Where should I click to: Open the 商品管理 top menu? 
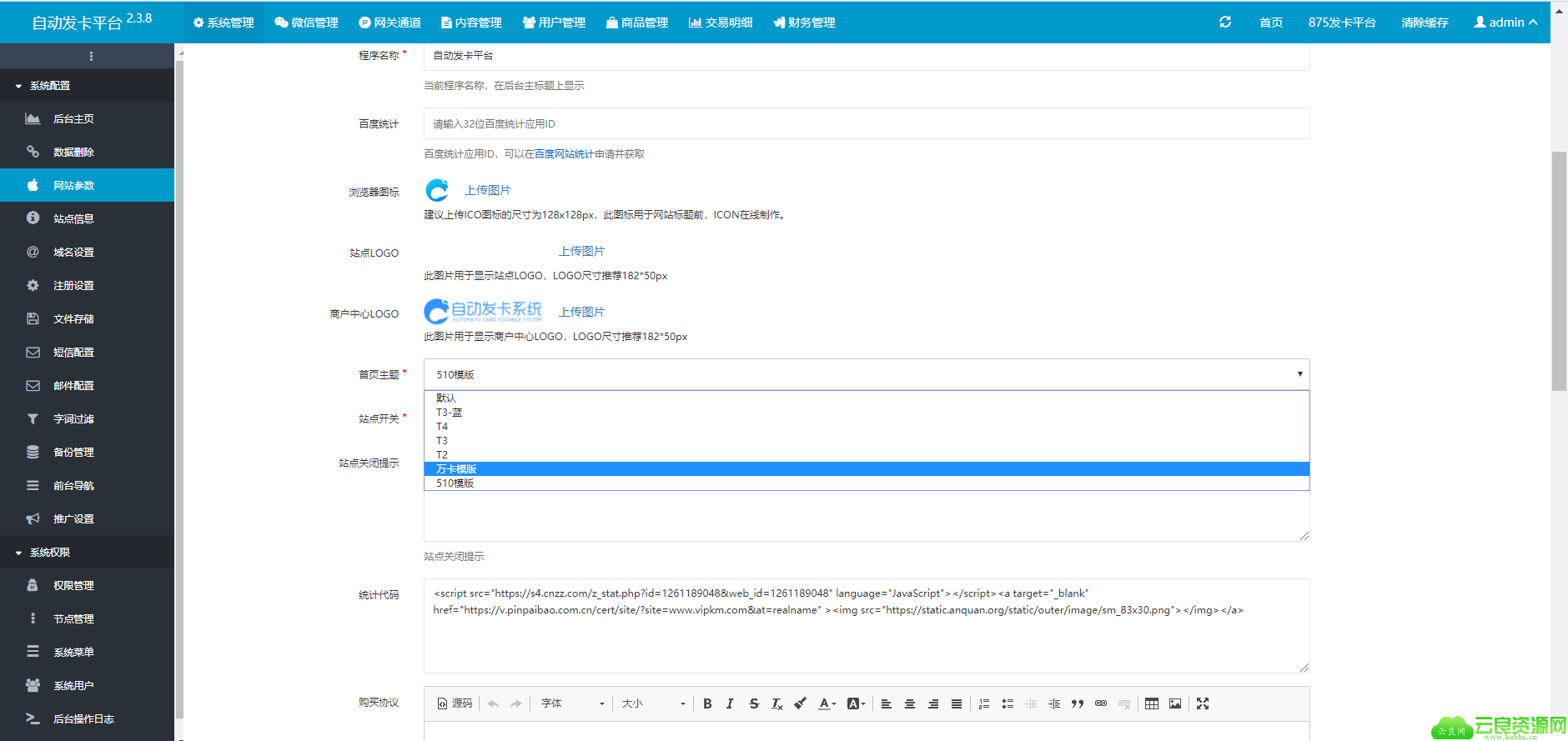coord(637,23)
